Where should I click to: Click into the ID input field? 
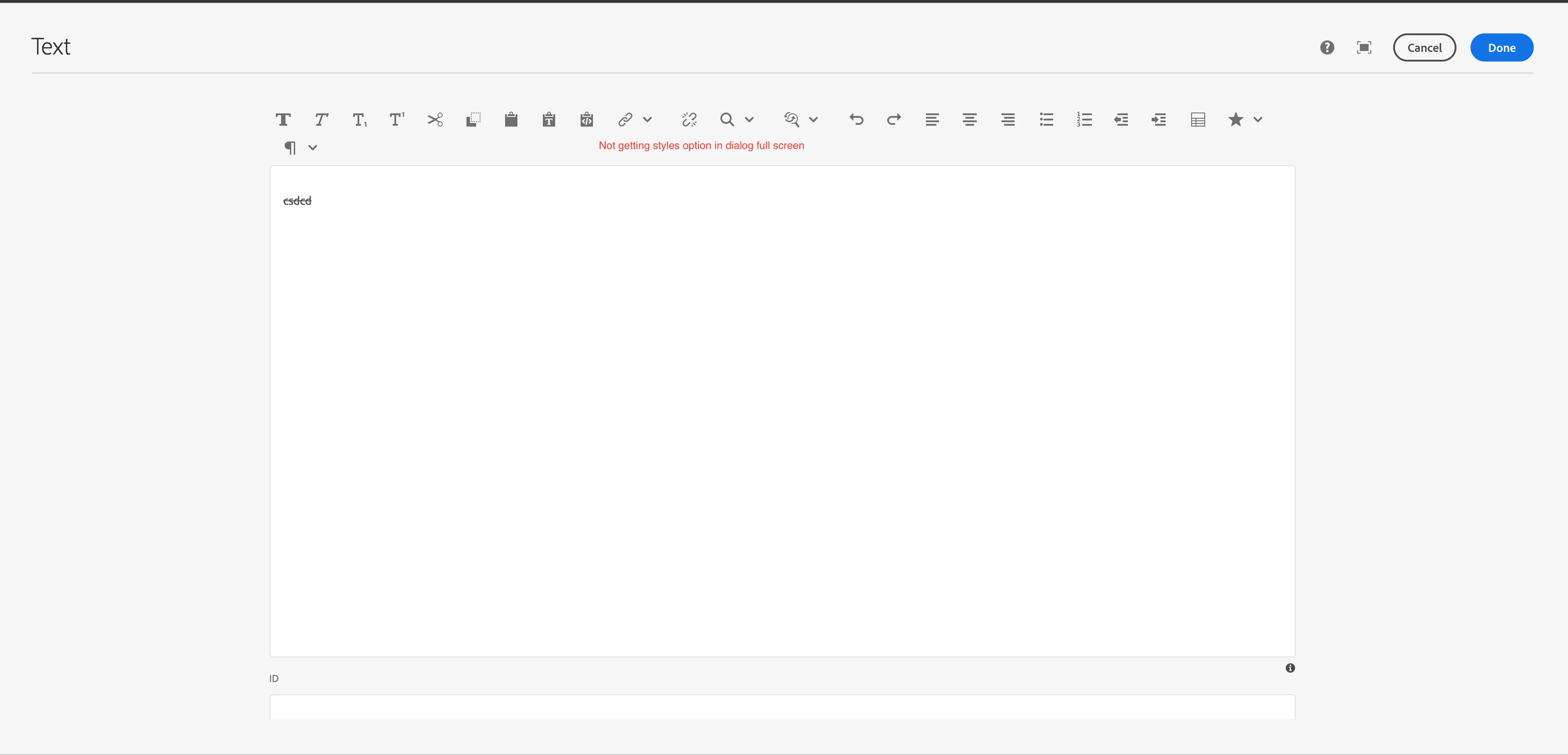(781, 707)
